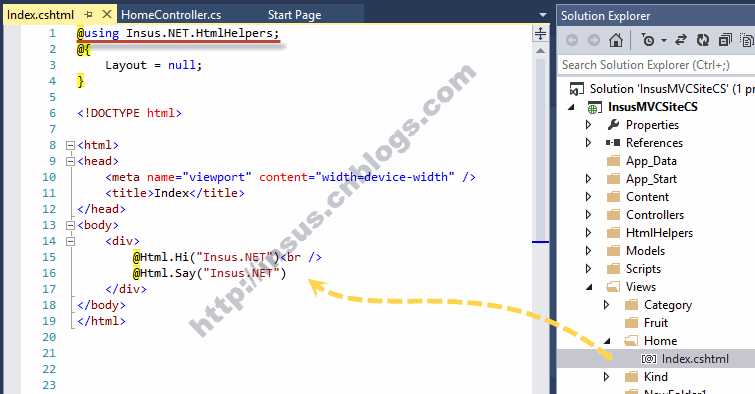
Task: Click the Back button in Solution Explorer
Action: coord(572,40)
